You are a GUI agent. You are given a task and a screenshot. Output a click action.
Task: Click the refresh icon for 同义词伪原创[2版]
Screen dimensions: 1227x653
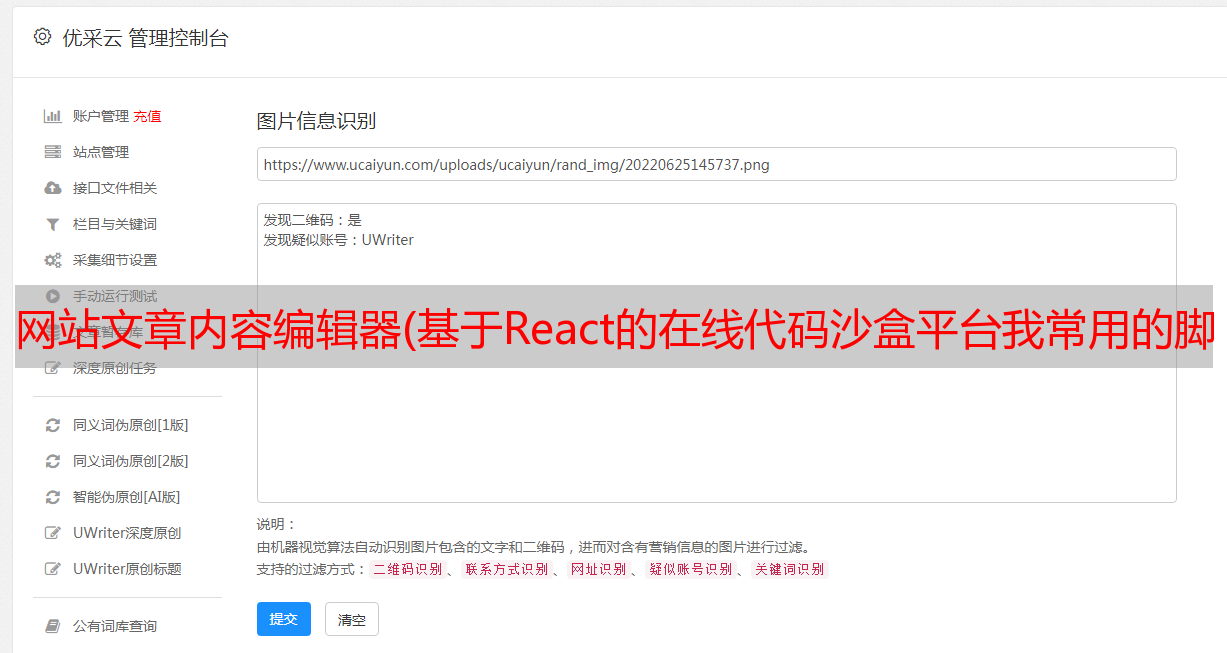(x=53, y=461)
